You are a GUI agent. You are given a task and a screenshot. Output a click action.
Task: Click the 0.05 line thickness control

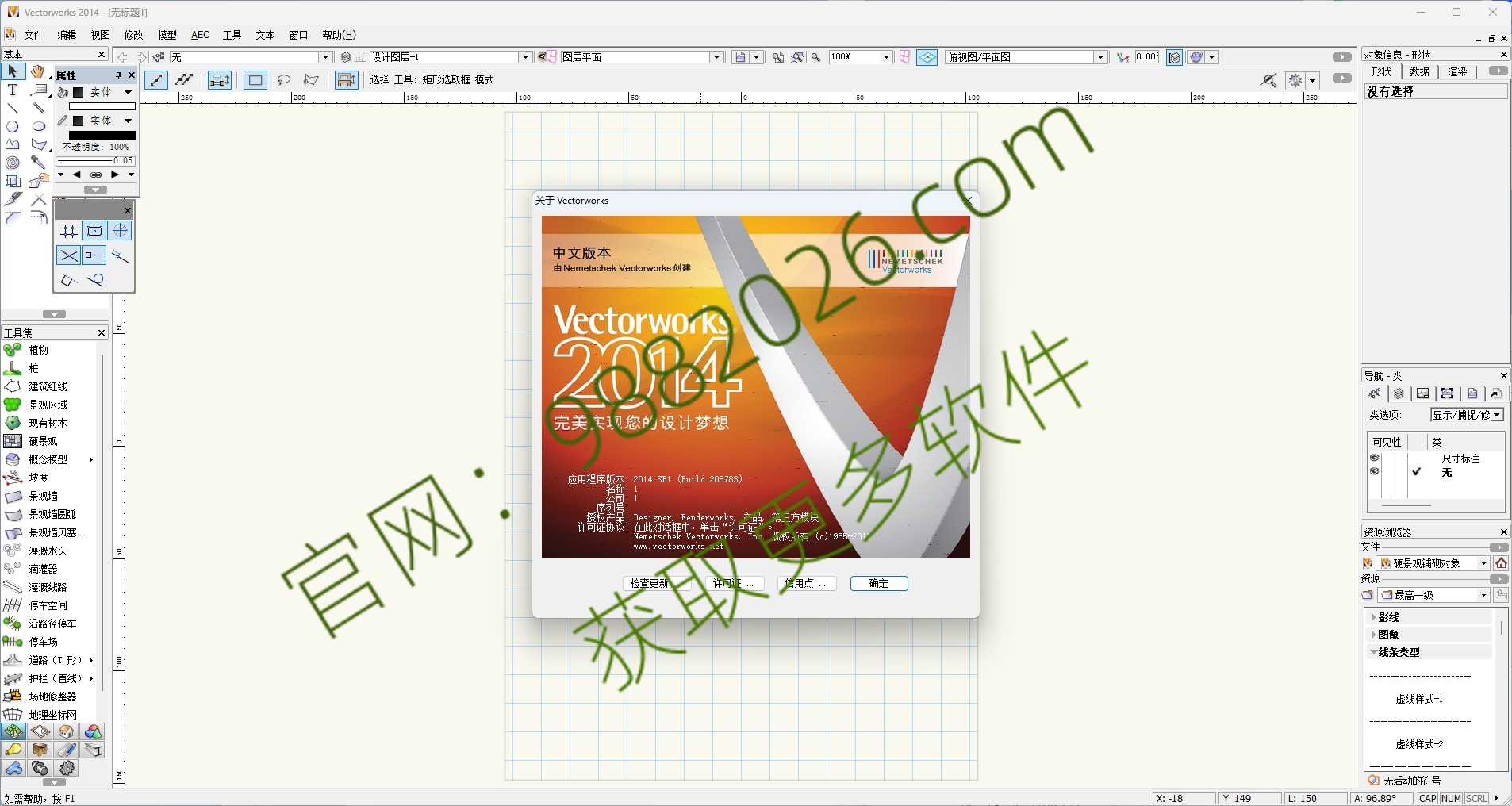click(95, 160)
